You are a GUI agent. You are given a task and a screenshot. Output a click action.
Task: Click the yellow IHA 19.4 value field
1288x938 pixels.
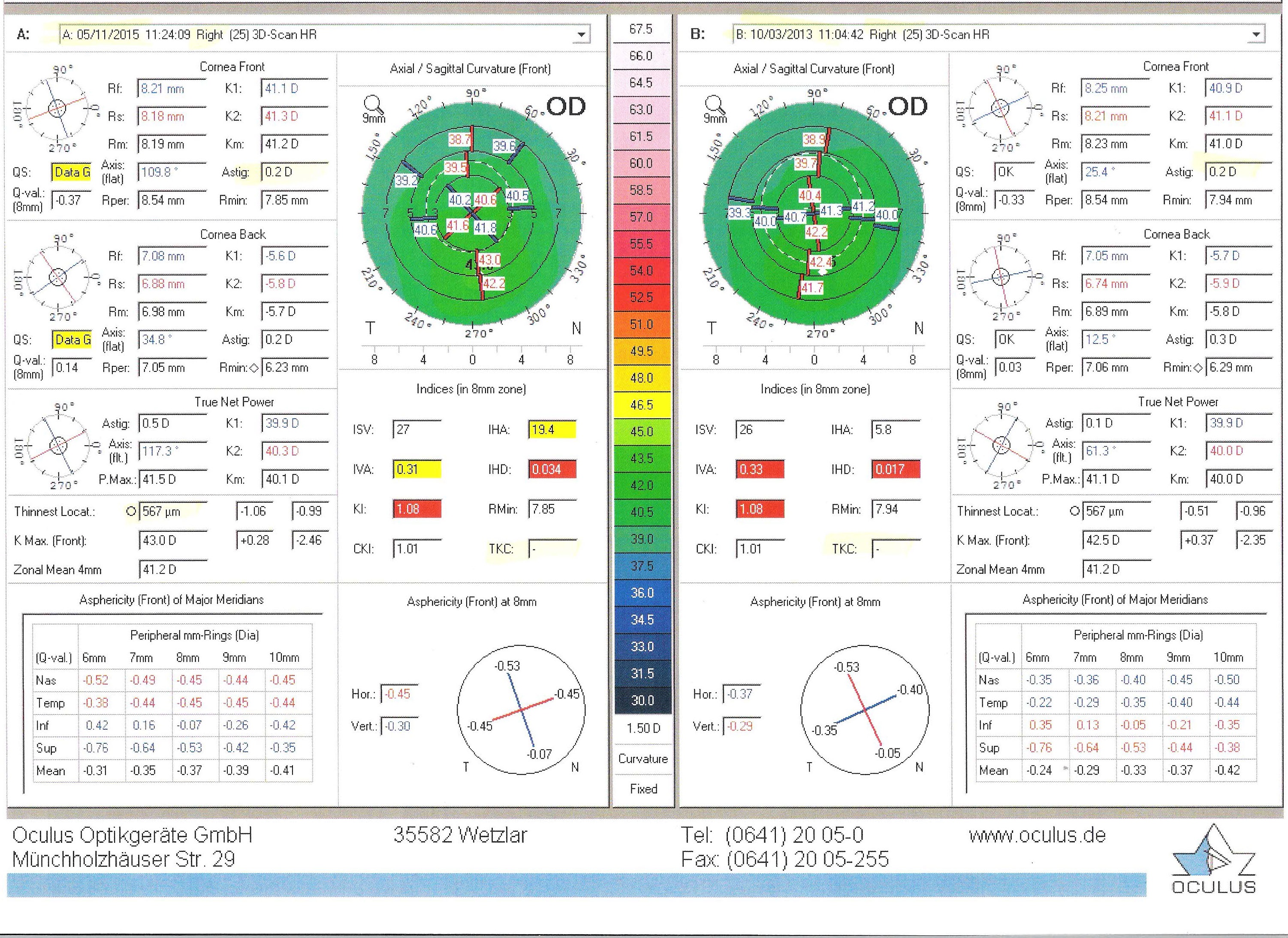[552, 430]
